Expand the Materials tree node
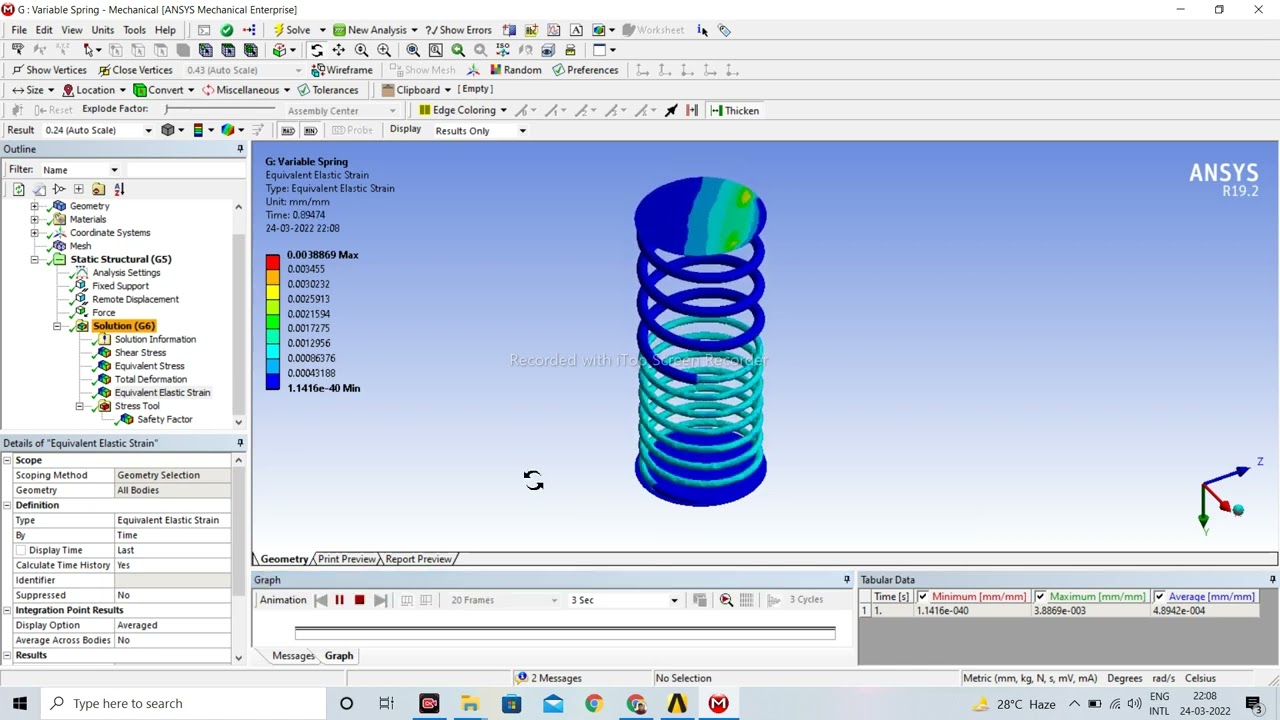1280x720 pixels. (x=35, y=219)
